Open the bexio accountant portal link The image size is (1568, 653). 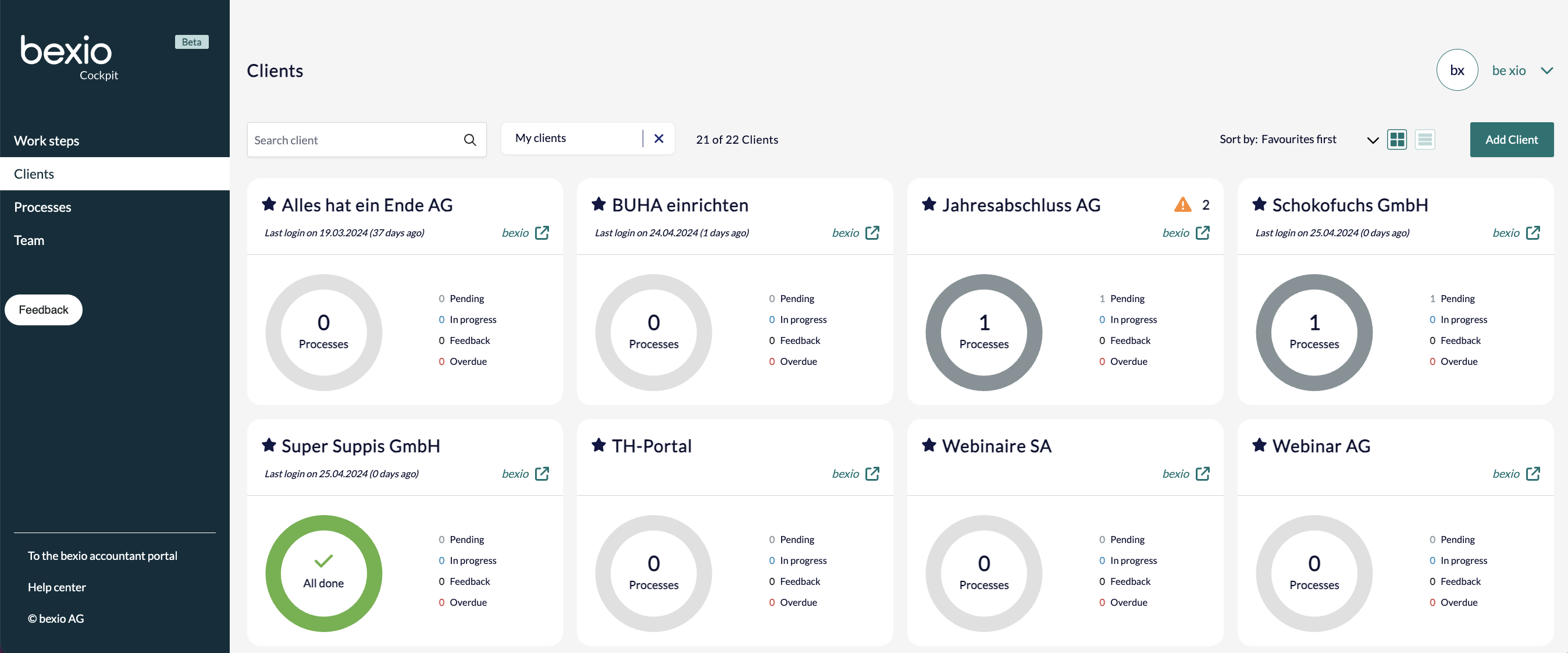[x=102, y=556]
